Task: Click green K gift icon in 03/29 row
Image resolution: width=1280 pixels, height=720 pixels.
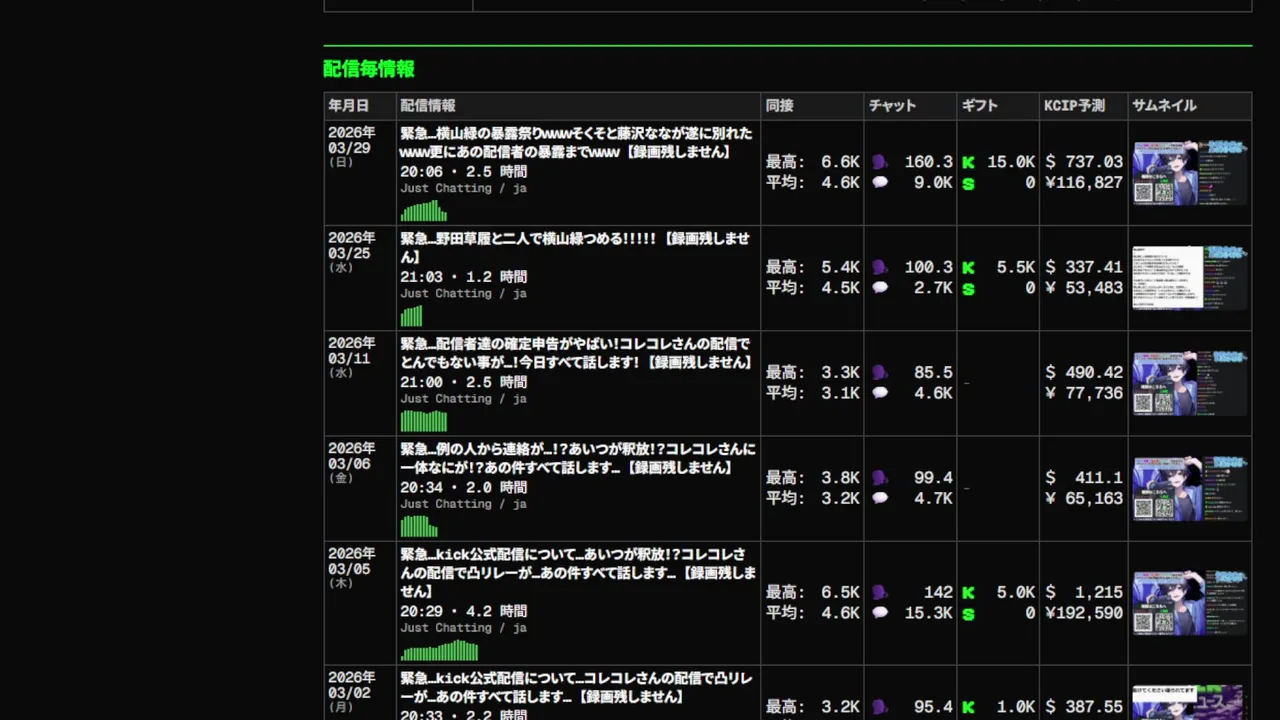Action: [x=968, y=162]
